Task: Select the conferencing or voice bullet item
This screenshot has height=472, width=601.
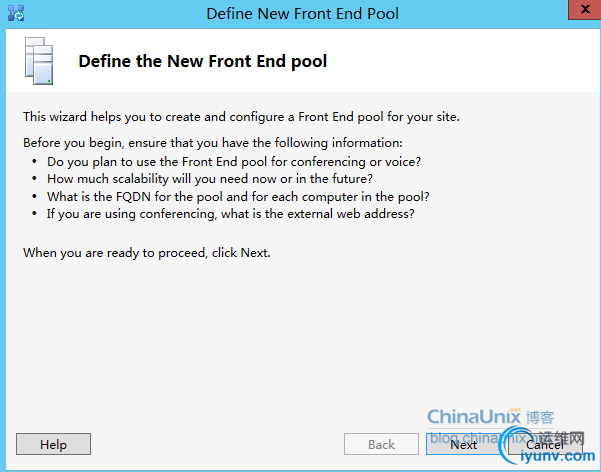Action: 234,162
